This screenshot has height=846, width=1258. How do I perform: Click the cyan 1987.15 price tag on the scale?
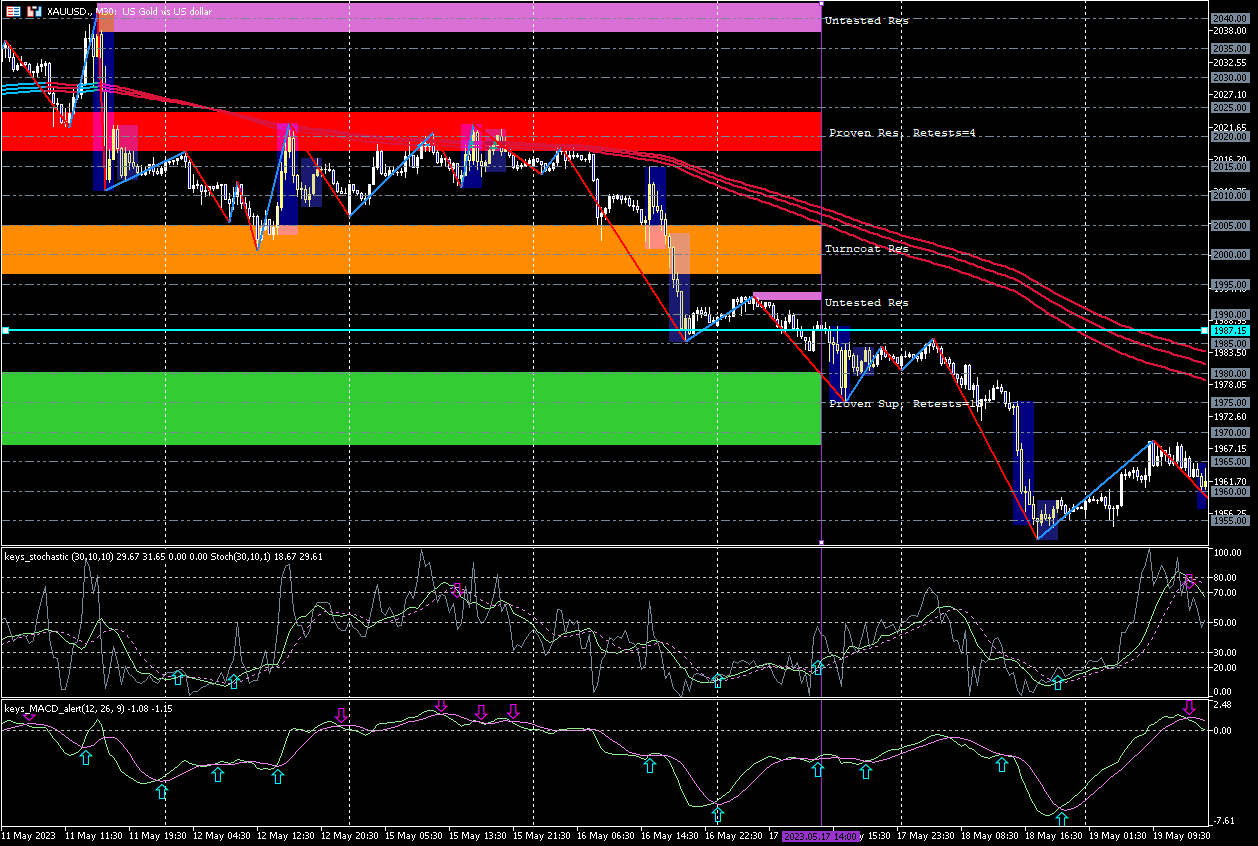pyautogui.click(x=1229, y=330)
